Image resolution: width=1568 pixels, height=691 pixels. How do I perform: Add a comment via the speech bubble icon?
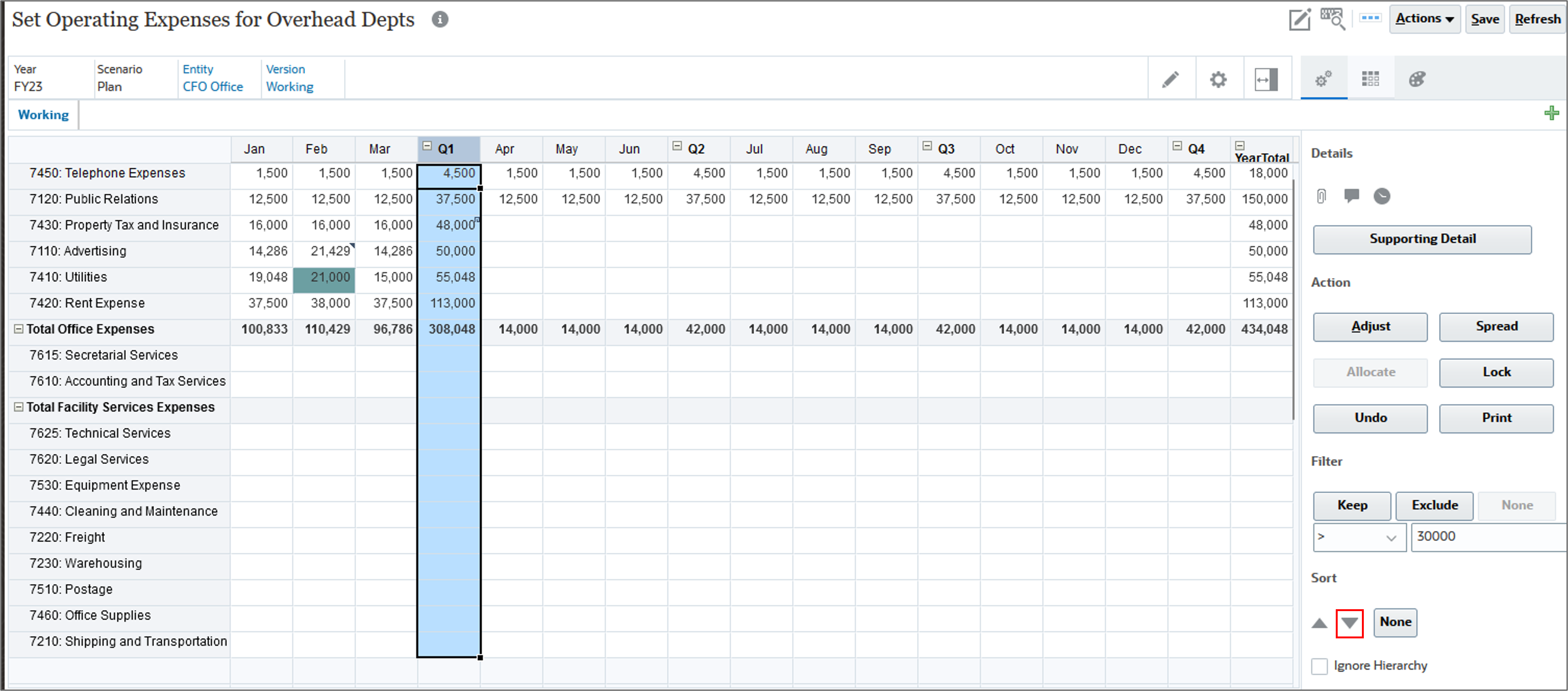(1351, 196)
